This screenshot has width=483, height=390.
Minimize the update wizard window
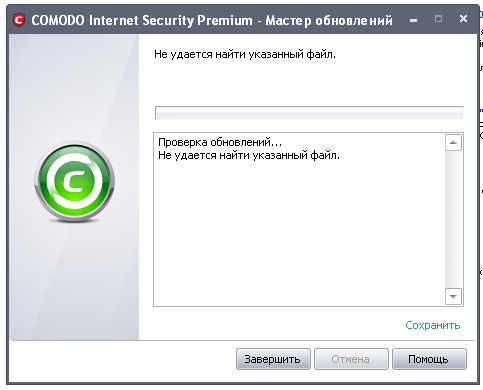click(413, 20)
